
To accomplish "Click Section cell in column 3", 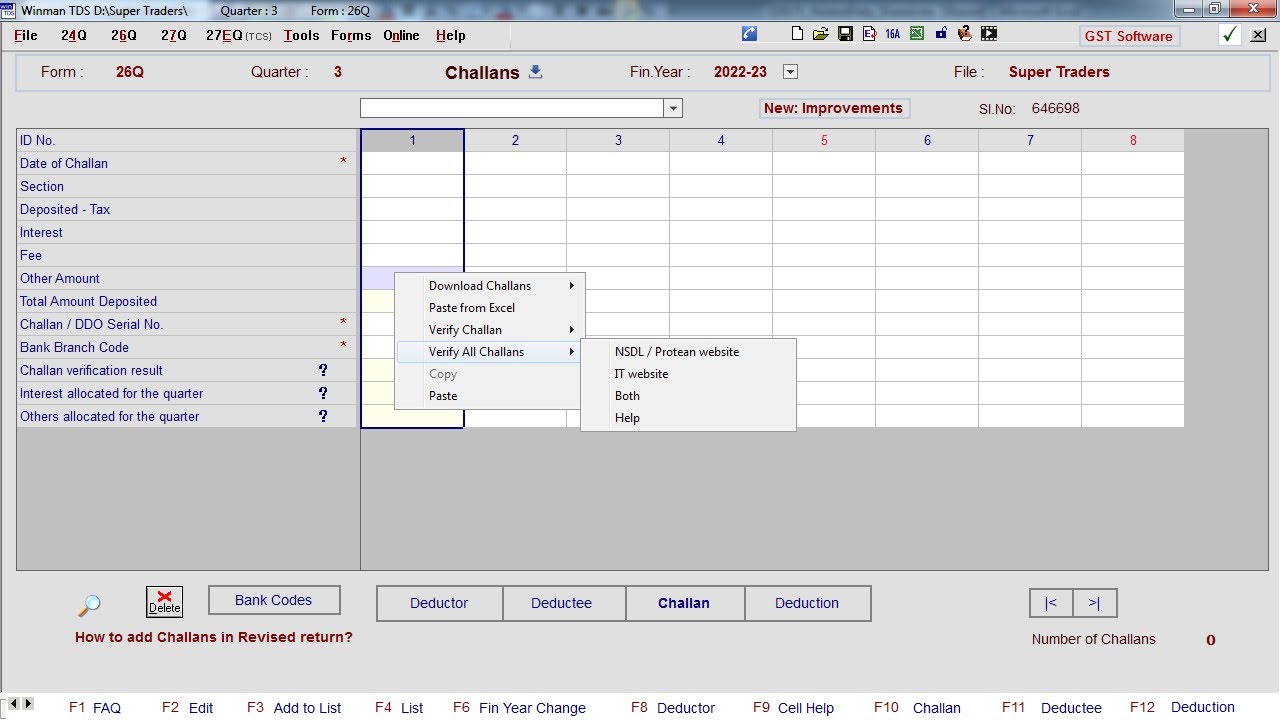I will click(x=618, y=186).
